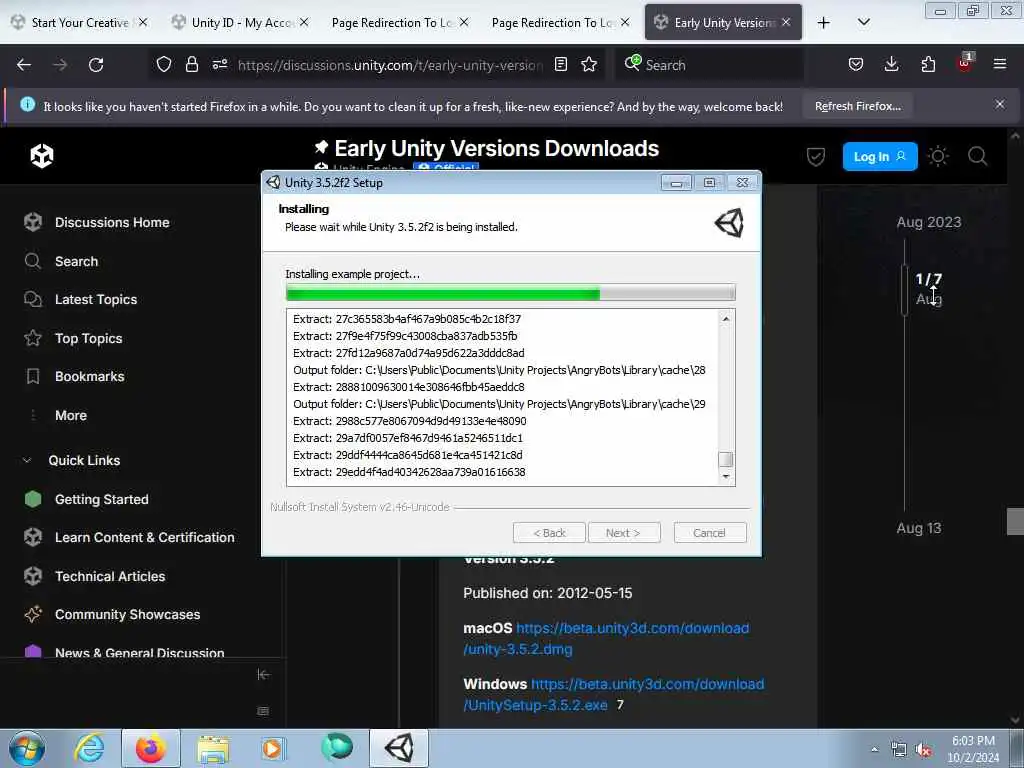Image resolution: width=1024 pixels, height=768 pixels.
Task: Open forum search magnifier in header
Action: coord(978,156)
